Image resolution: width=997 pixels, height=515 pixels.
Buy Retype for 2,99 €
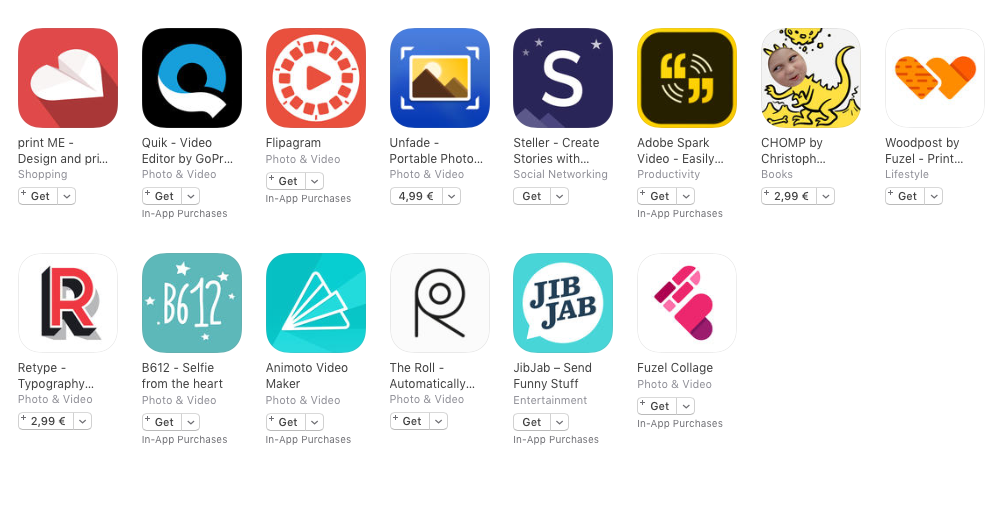coord(46,421)
